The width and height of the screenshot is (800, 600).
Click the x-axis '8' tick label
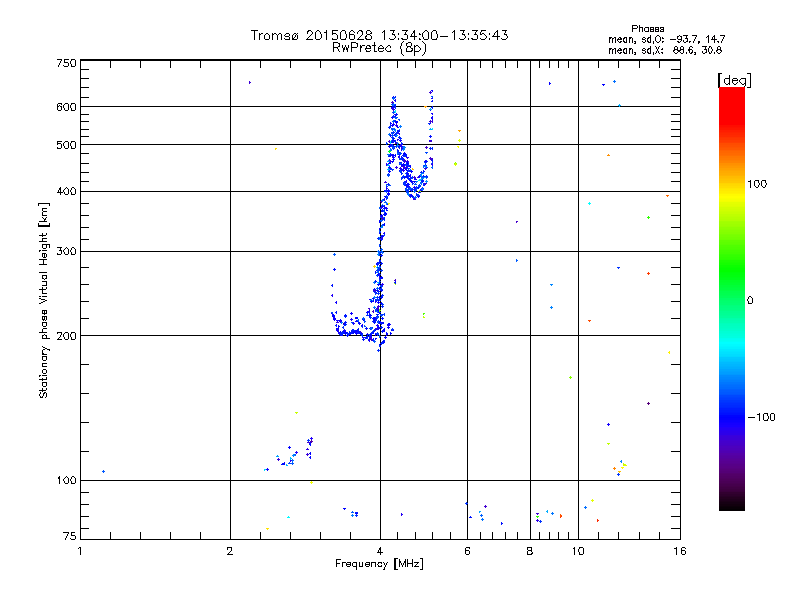(530, 551)
